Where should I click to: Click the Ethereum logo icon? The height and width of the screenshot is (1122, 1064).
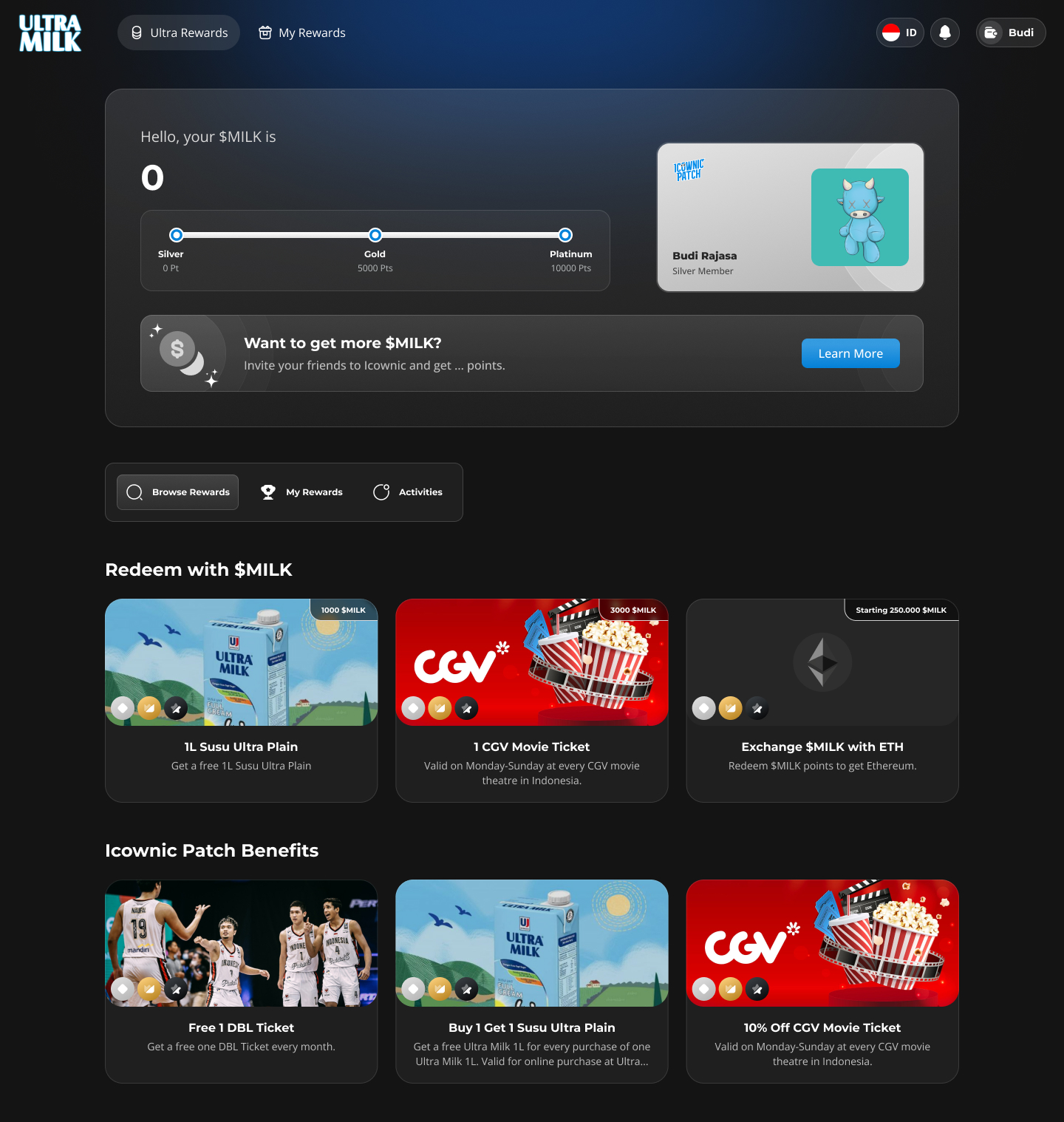(822, 662)
